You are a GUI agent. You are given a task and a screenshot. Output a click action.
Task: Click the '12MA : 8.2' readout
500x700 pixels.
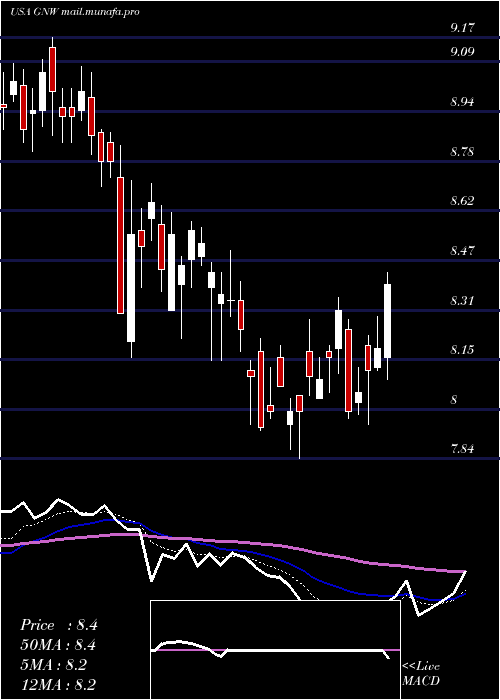click(58, 685)
